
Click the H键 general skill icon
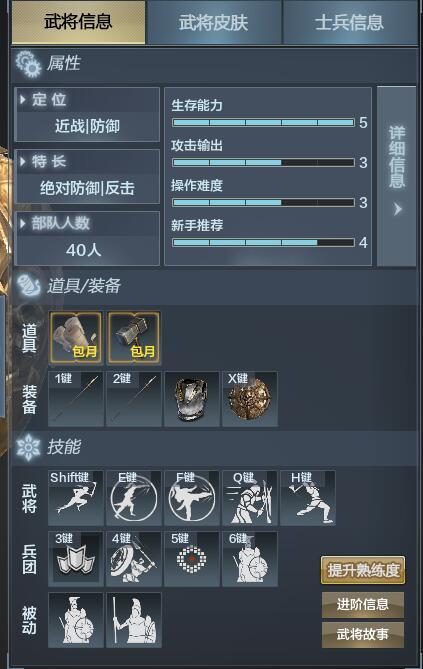click(x=308, y=498)
